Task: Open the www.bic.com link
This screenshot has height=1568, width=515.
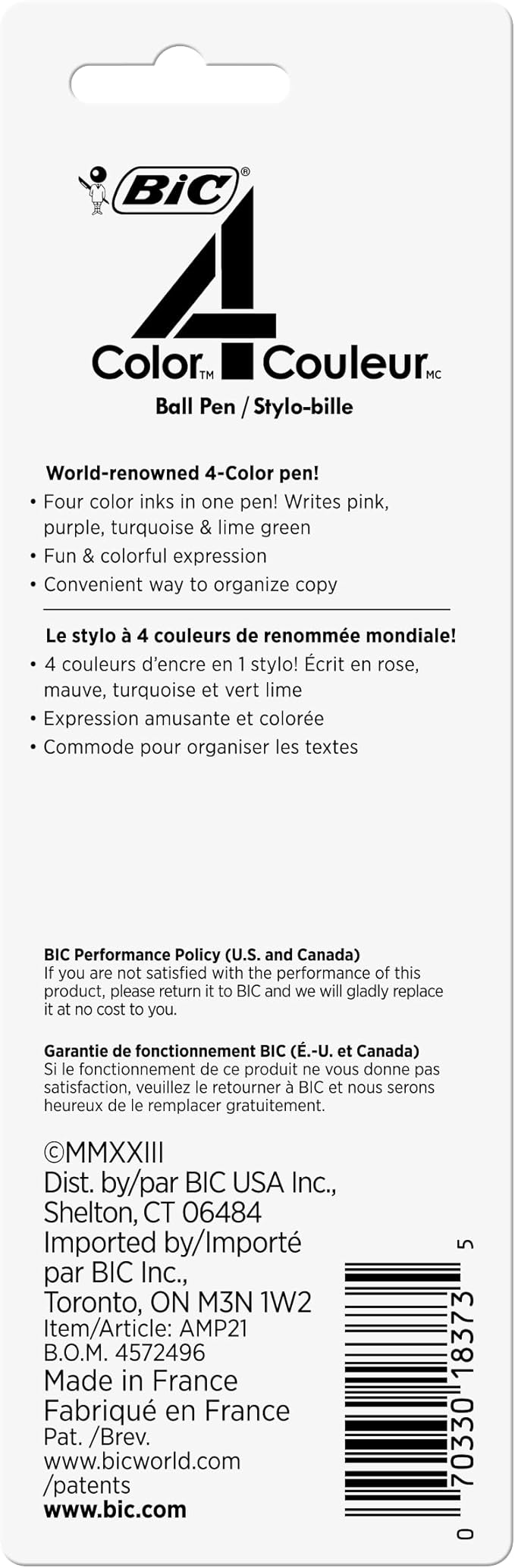Action: click(x=115, y=1509)
